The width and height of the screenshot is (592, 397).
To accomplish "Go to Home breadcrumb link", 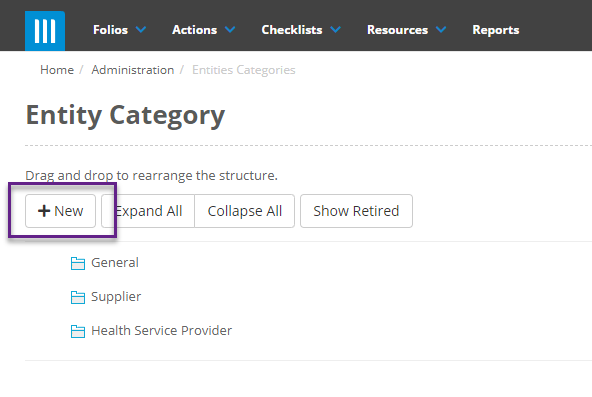I will pyautogui.click(x=57, y=70).
